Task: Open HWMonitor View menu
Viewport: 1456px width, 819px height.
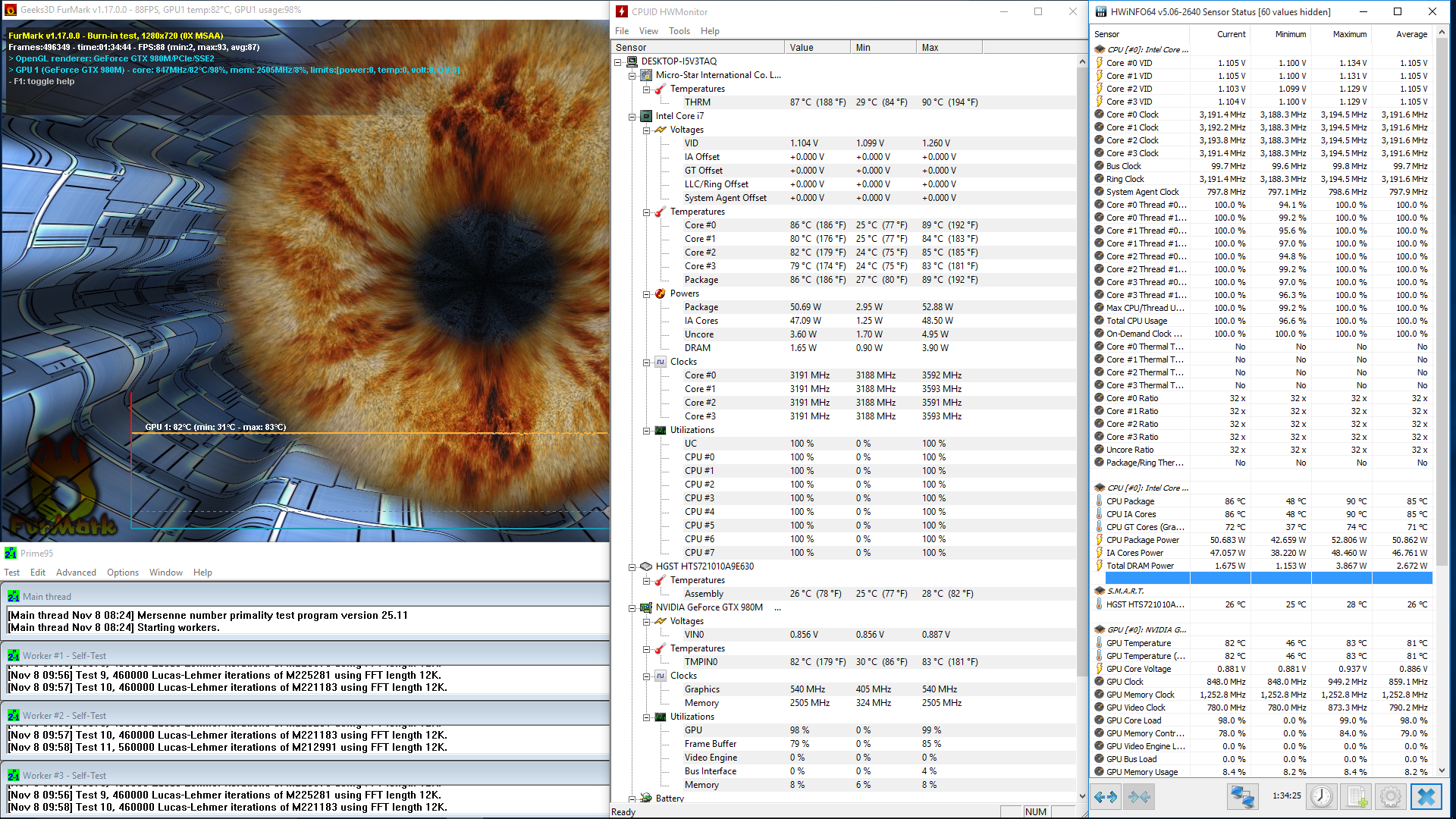Action: coord(648,31)
